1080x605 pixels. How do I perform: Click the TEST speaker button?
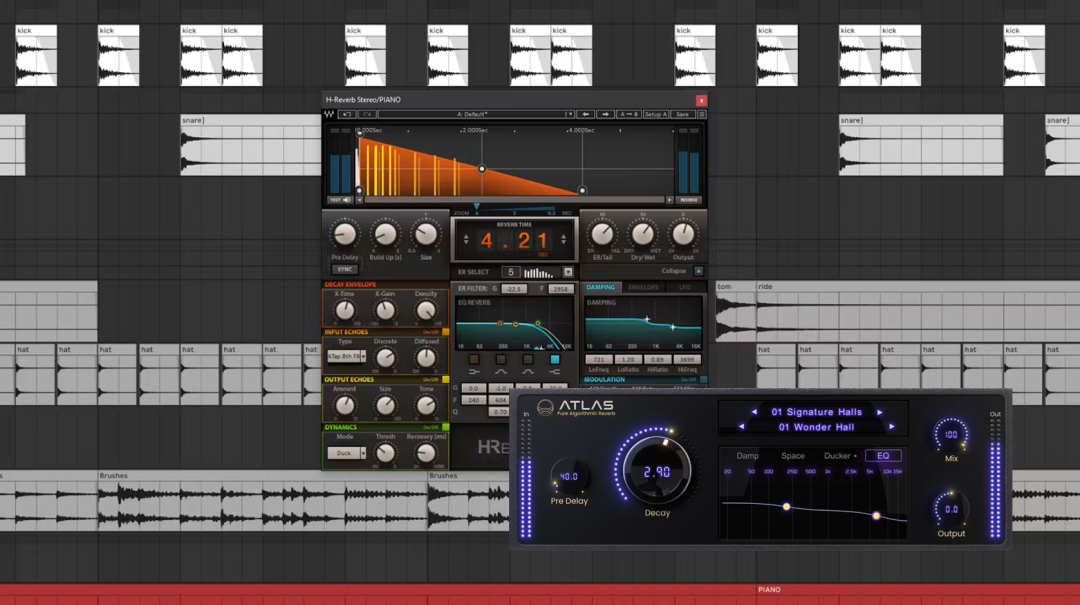click(x=340, y=200)
